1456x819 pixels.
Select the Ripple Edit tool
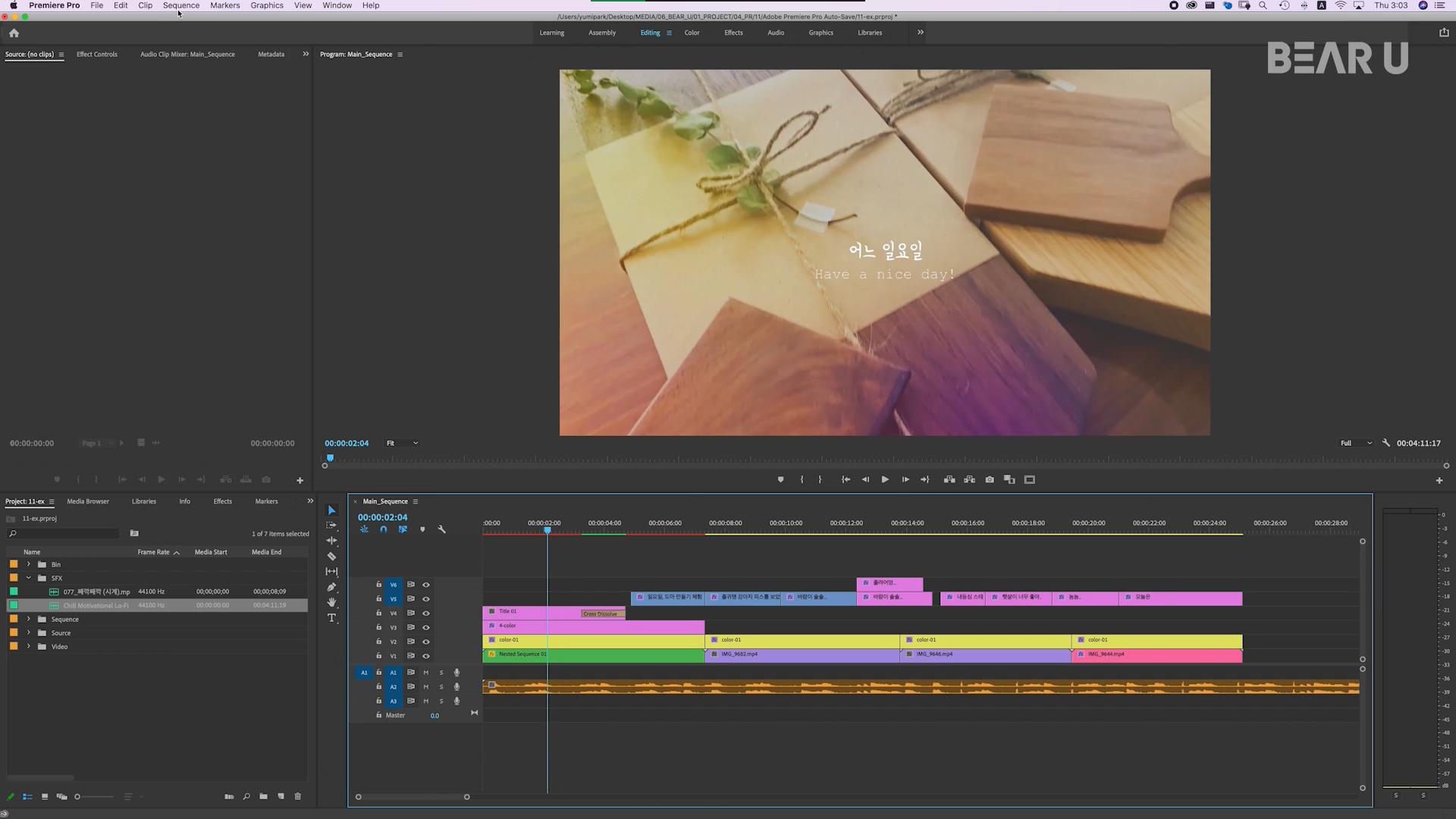click(x=331, y=540)
